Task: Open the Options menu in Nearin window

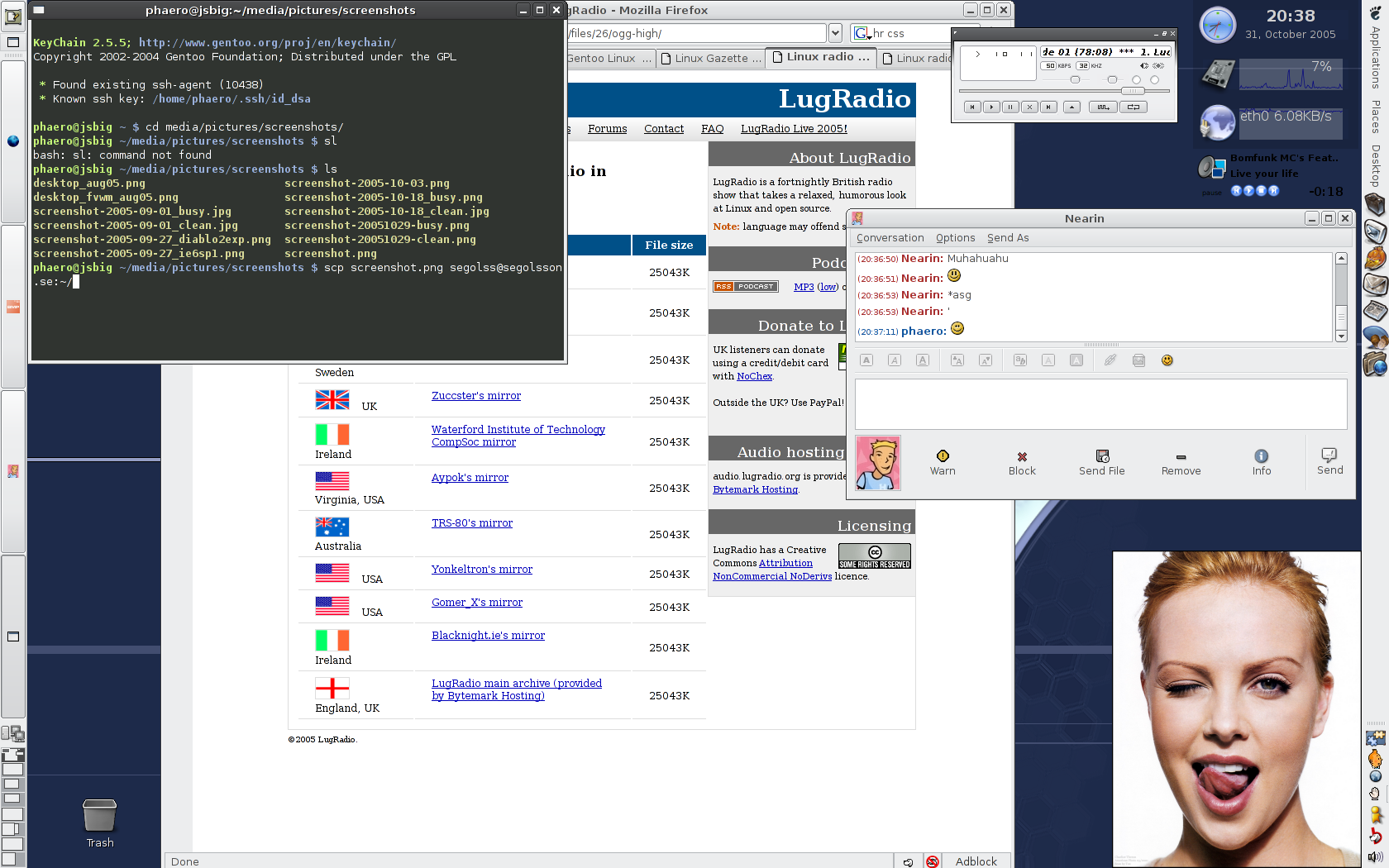Action: [955, 238]
